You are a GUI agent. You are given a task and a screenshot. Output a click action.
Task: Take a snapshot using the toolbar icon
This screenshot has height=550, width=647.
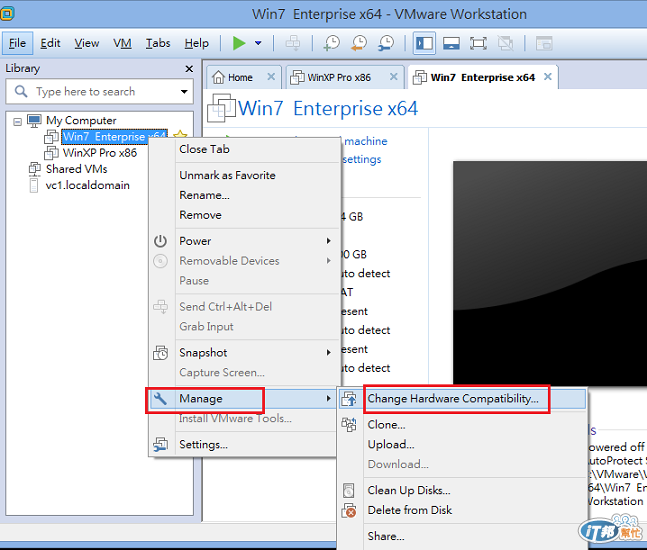[x=332, y=43]
